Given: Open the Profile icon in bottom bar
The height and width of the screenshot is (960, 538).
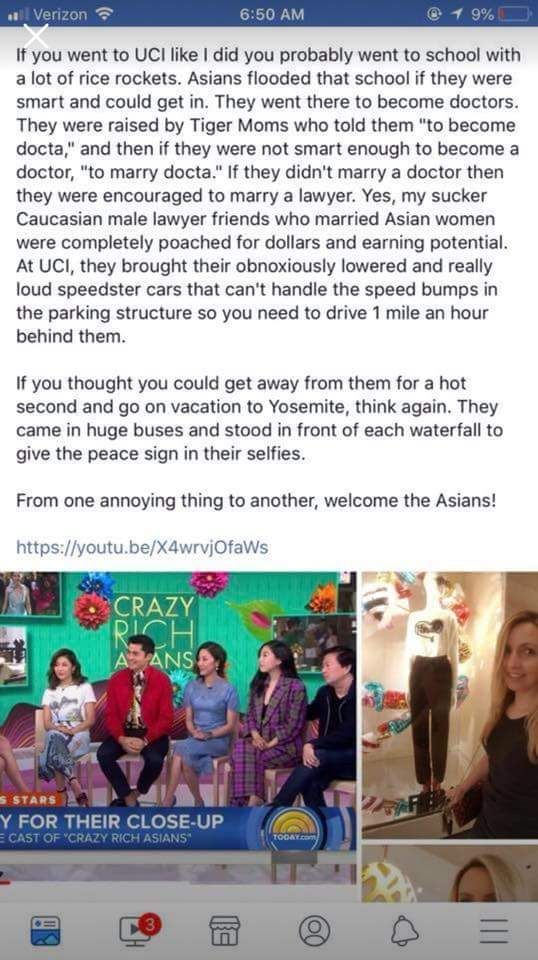Looking at the screenshot, I should click(x=315, y=931).
